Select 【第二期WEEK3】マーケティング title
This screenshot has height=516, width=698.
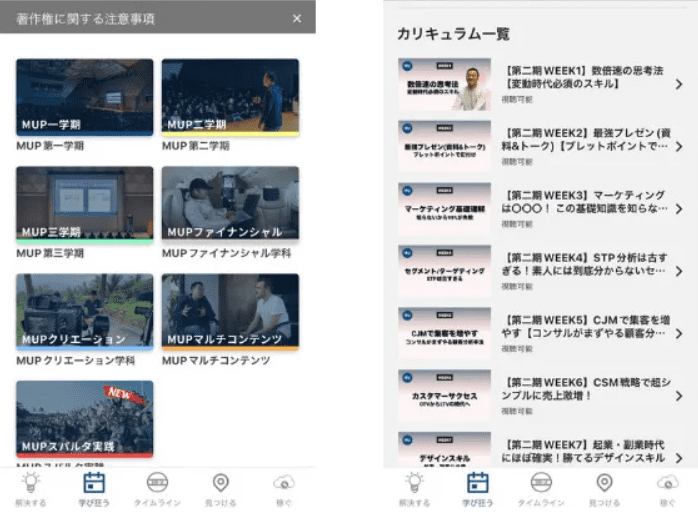584,202
